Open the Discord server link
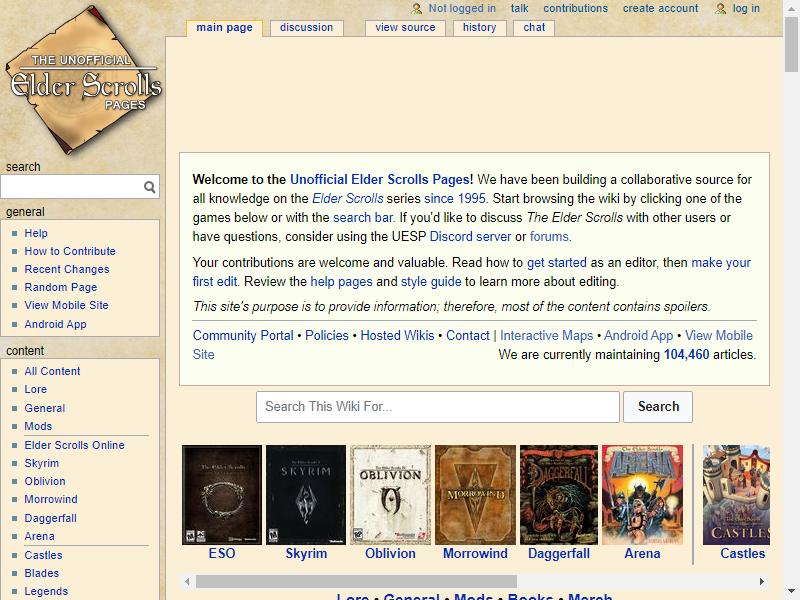Image resolution: width=800 pixels, height=600 pixels. pyautogui.click(x=470, y=237)
